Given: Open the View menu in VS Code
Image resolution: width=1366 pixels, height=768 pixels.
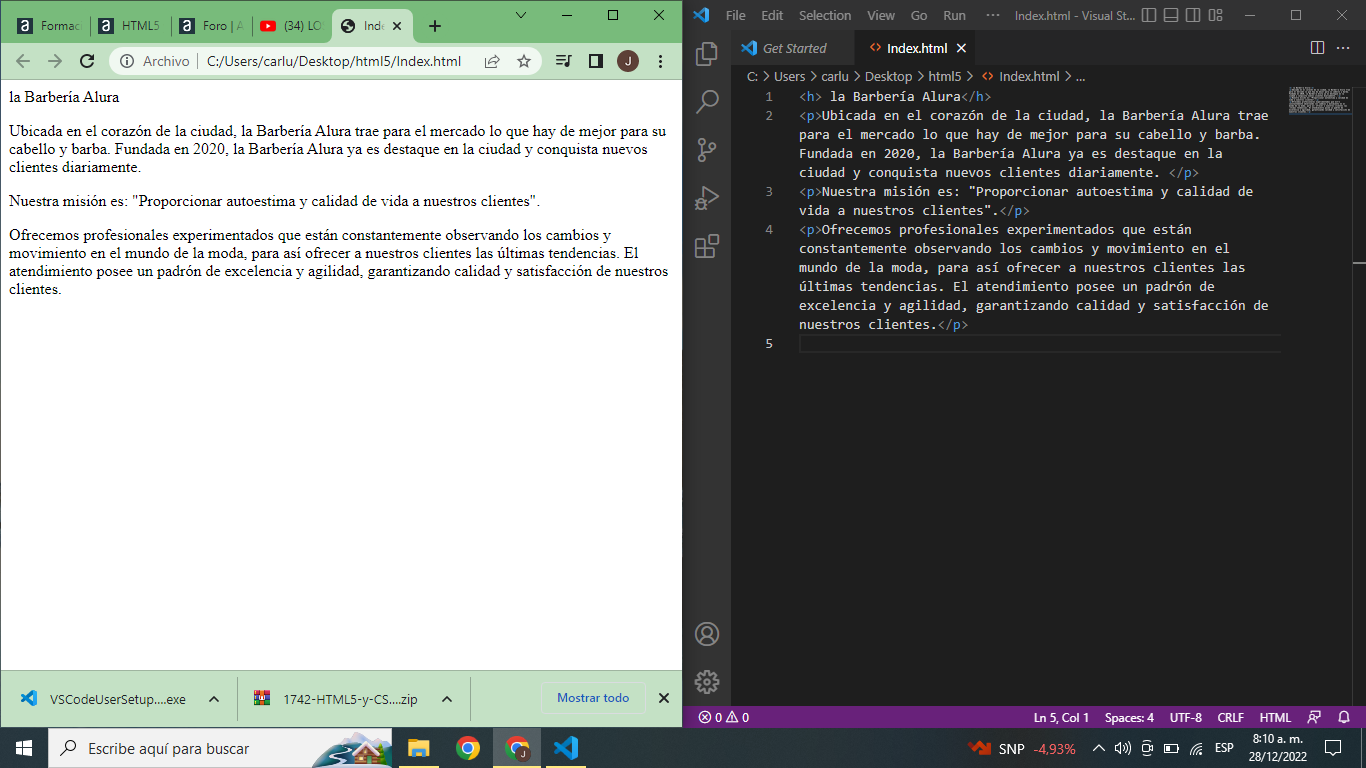Looking at the screenshot, I should tap(881, 15).
